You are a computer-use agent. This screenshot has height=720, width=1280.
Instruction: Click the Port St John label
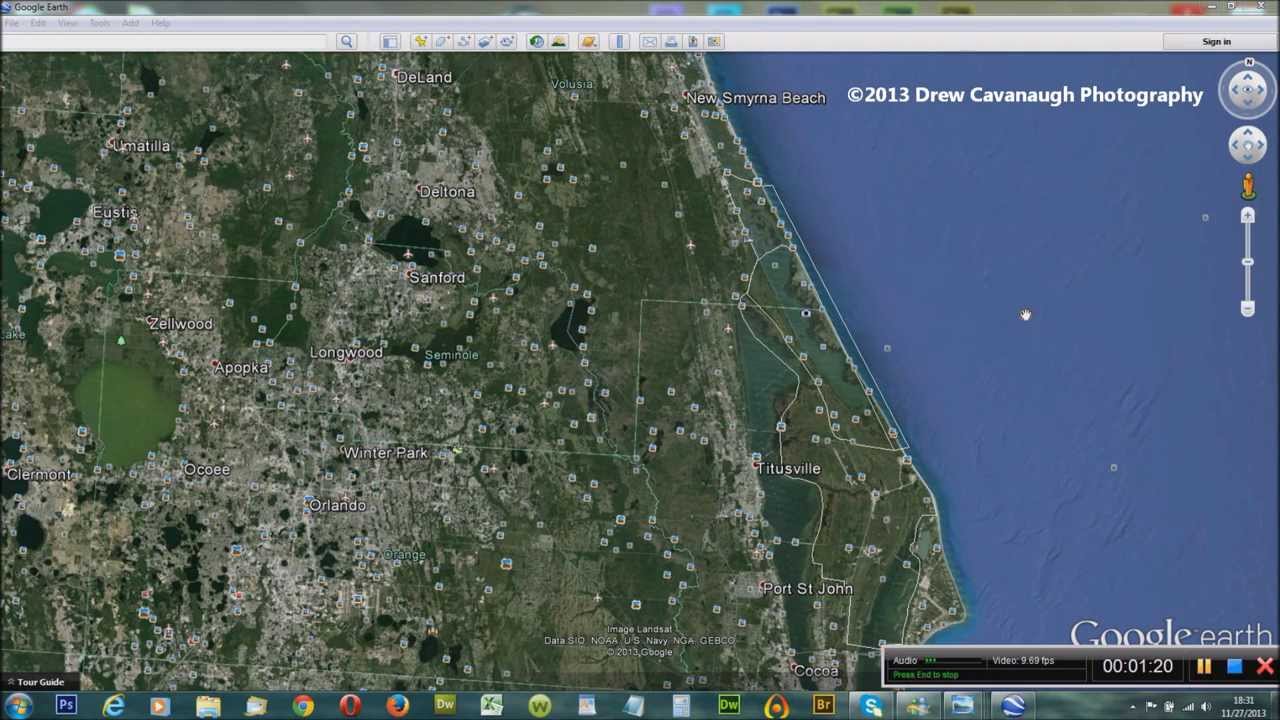pyautogui.click(x=807, y=589)
